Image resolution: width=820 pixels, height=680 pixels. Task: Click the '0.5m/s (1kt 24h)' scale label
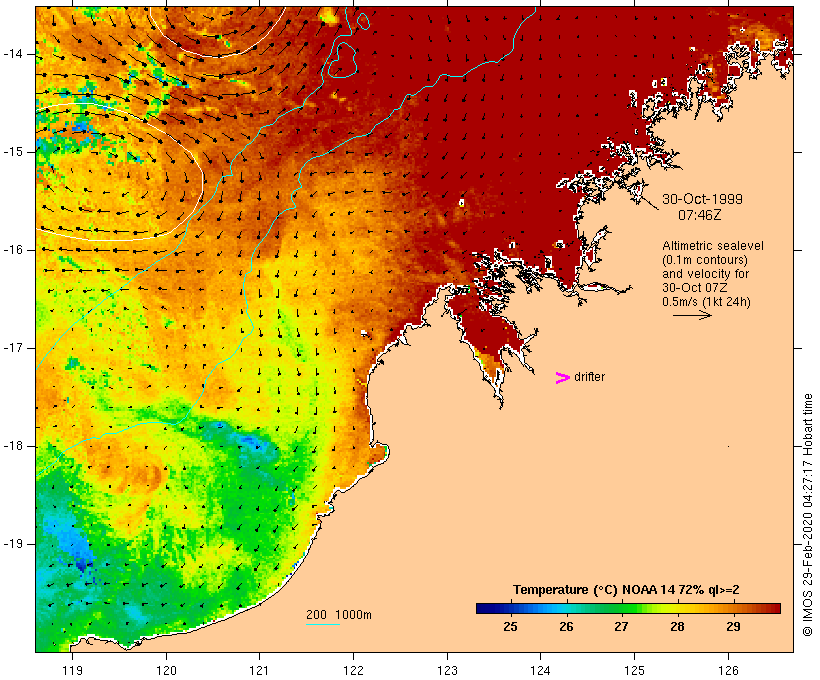tap(706, 302)
